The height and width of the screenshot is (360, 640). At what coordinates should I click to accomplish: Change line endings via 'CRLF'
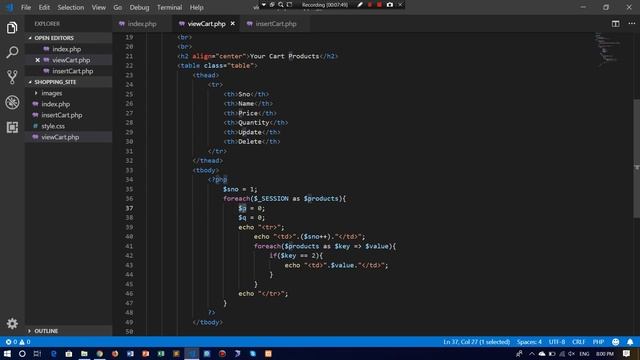click(x=579, y=342)
